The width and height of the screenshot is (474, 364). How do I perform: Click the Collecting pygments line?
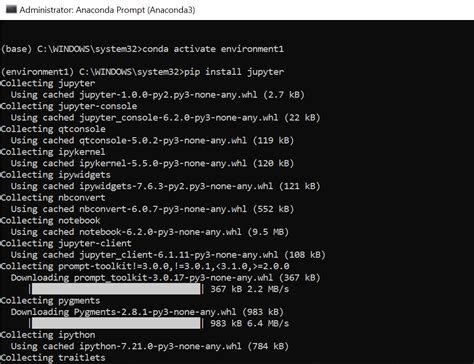pos(50,300)
